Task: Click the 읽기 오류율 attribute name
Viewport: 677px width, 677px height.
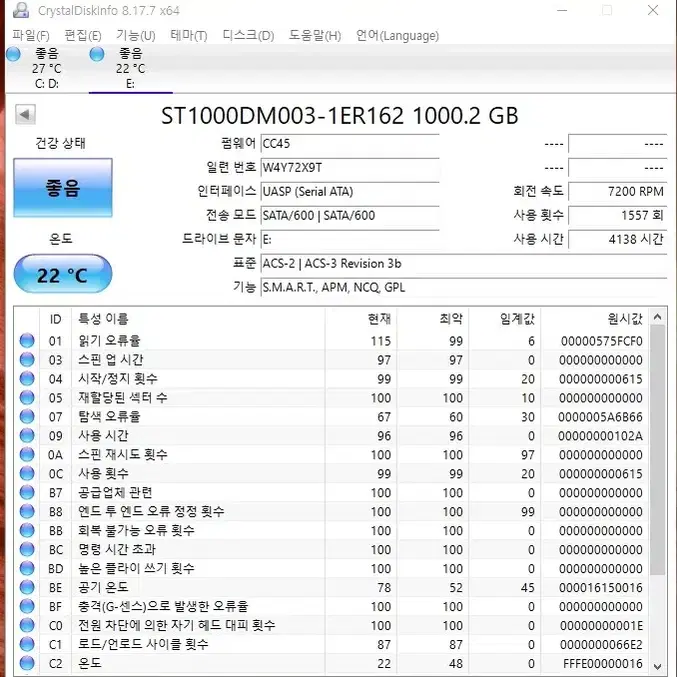Action: pos(109,341)
